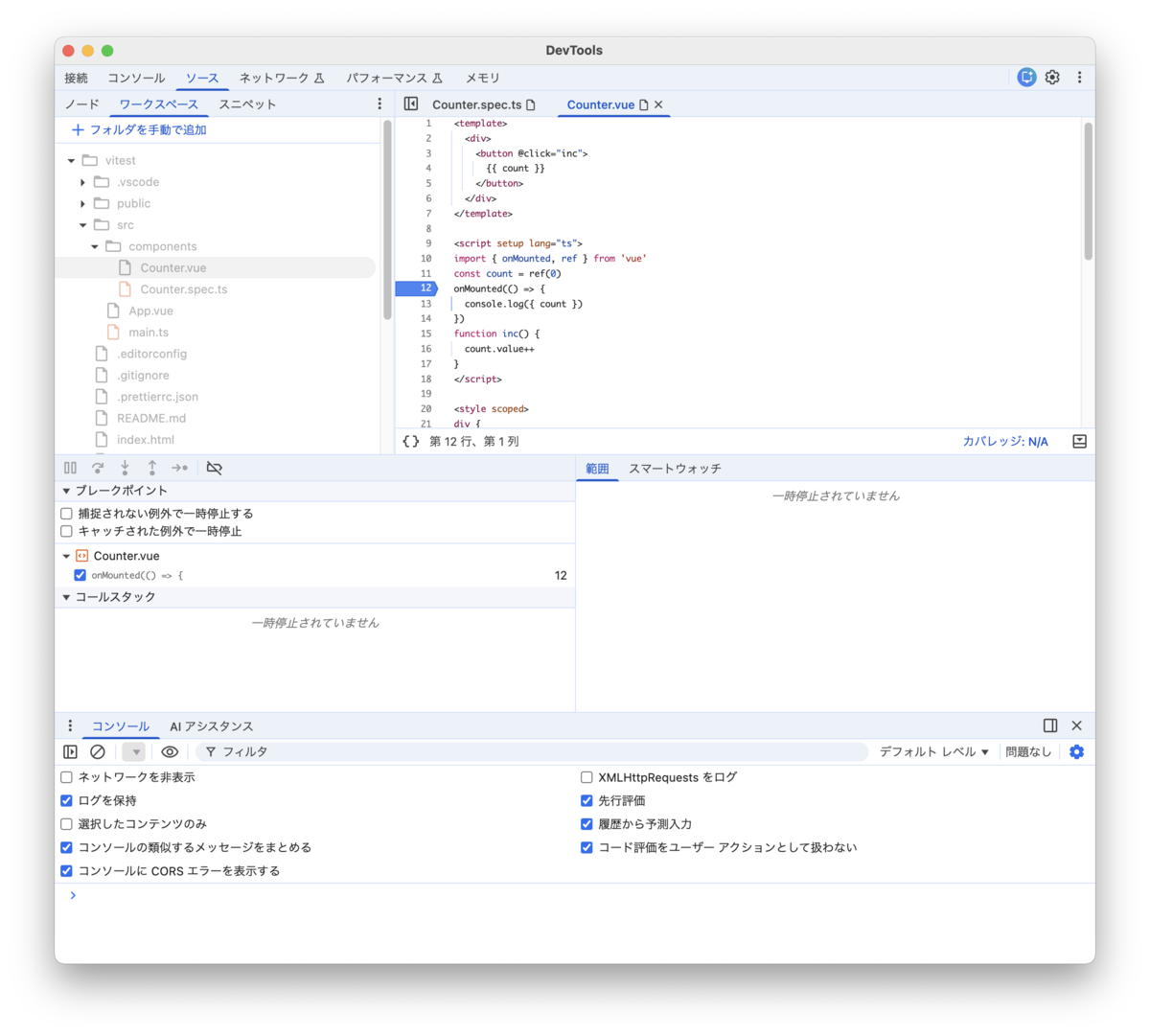This screenshot has height=1036, width=1150.
Task: Open the console context selector dropdown
Action: point(135,752)
